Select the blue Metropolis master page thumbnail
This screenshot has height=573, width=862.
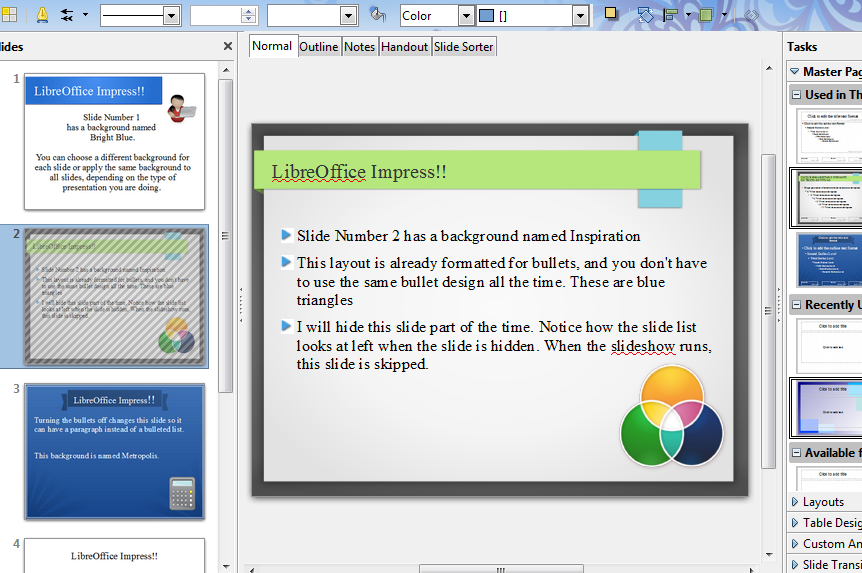(830, 260)
